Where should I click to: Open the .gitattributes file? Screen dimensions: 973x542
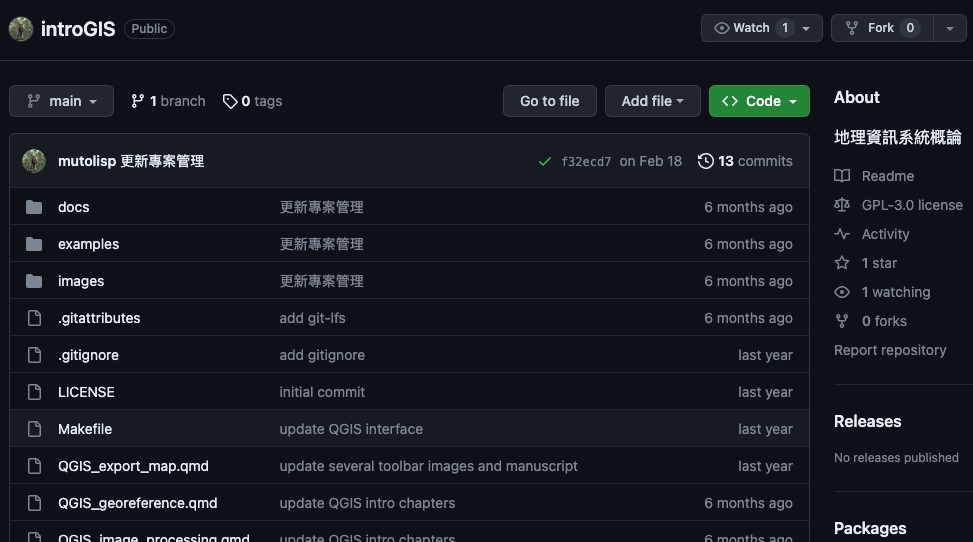99,318
